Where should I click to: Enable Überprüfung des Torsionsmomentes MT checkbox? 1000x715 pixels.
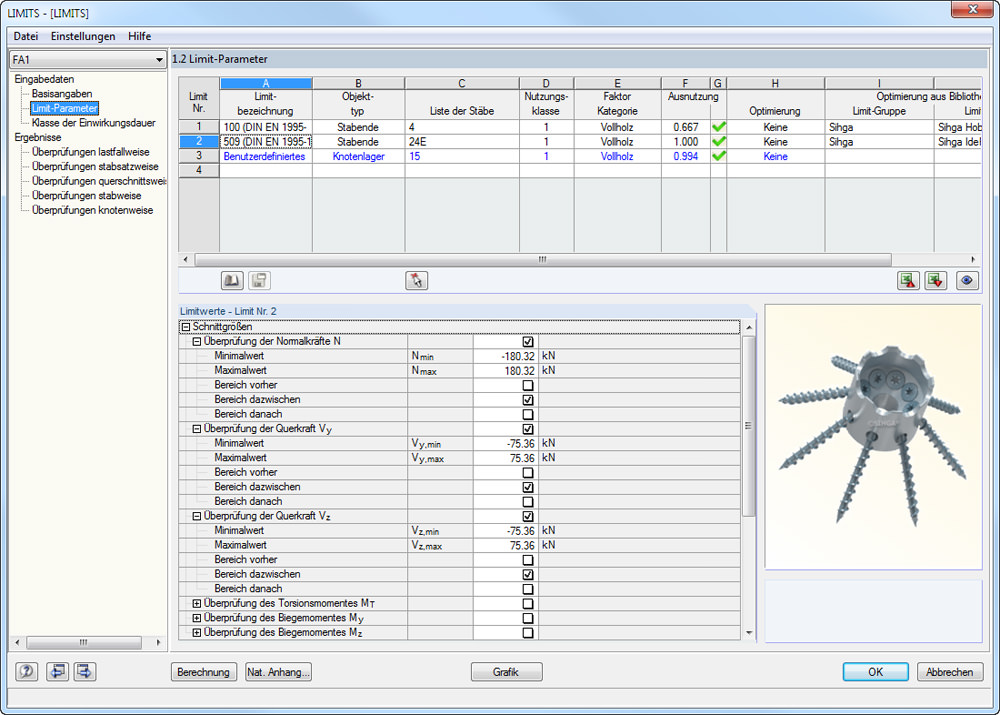528,604
